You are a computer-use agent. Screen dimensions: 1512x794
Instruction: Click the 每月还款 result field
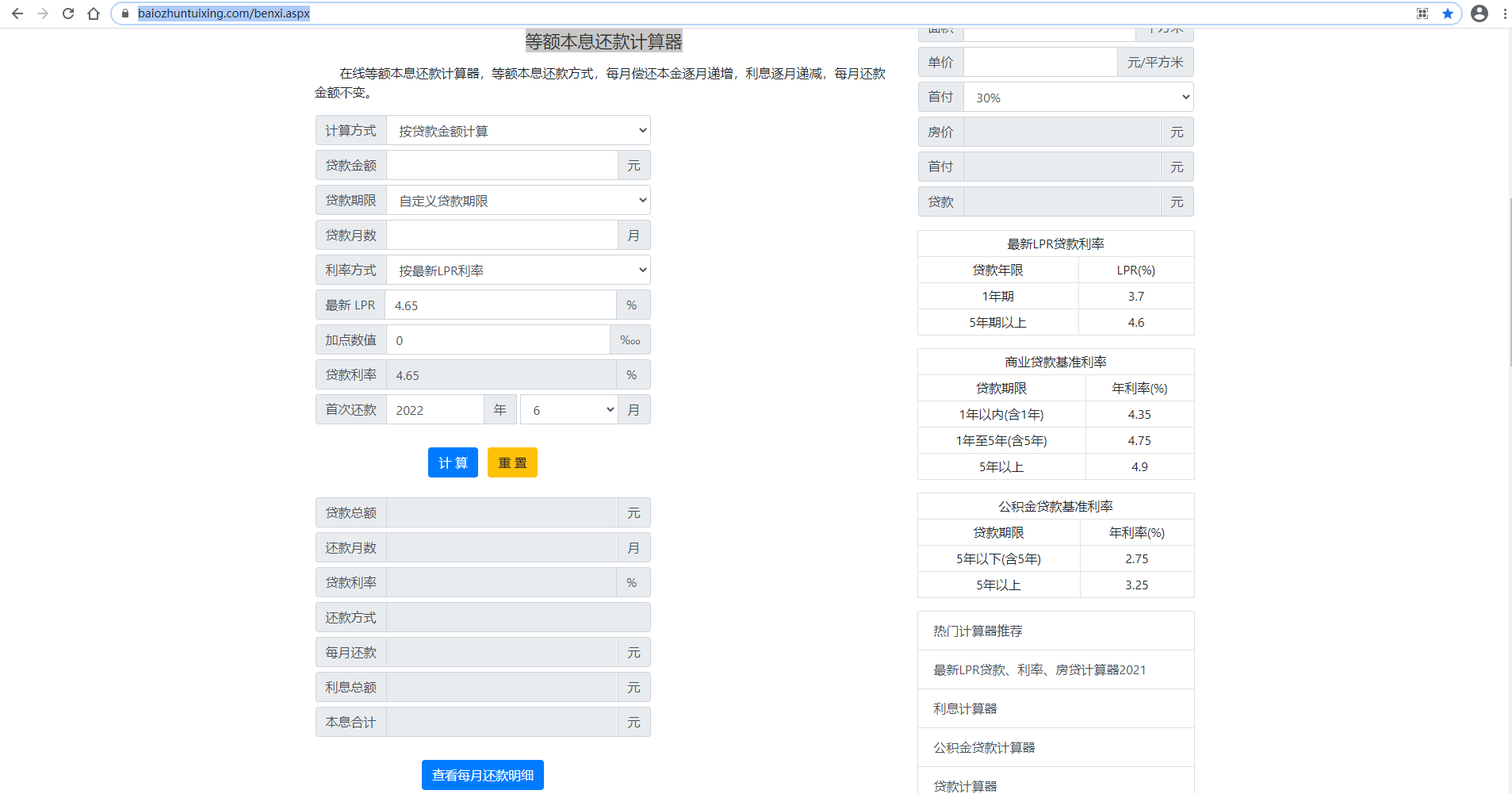point(502,653)
